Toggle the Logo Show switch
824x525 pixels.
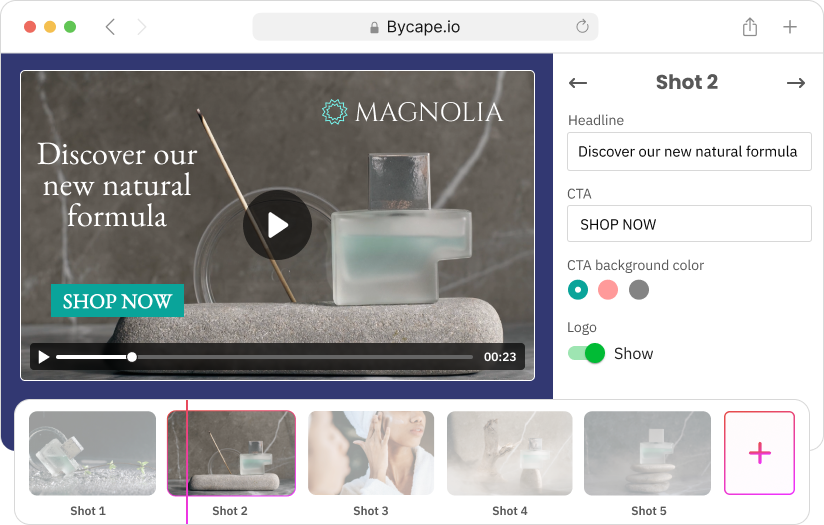coord(586,353)
